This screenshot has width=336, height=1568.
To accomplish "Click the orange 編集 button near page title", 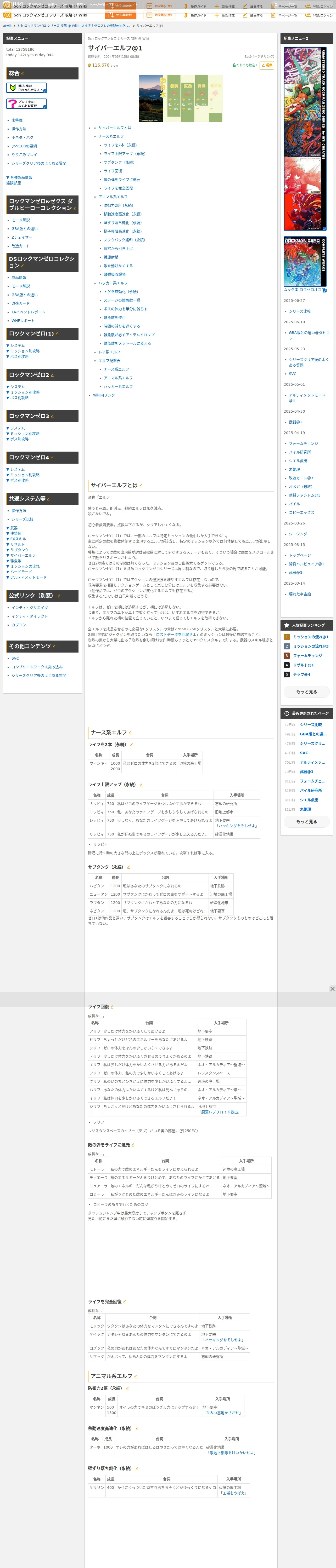I will [x=267, y=65].
